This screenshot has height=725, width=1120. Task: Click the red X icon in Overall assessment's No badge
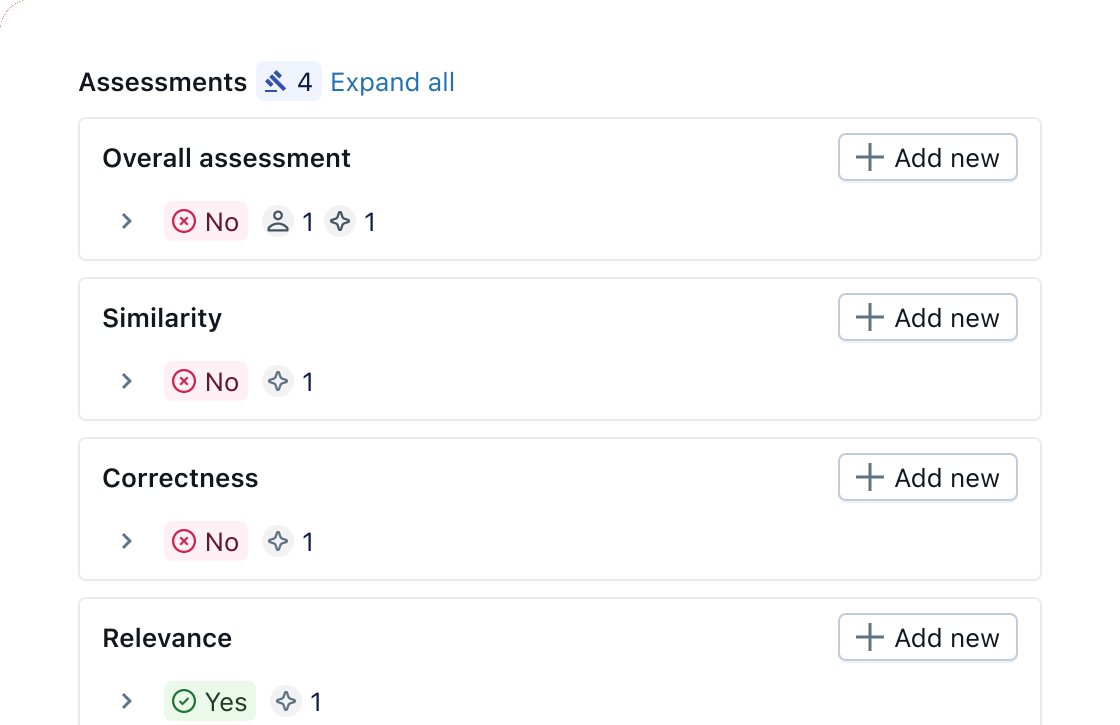point(183,221)
